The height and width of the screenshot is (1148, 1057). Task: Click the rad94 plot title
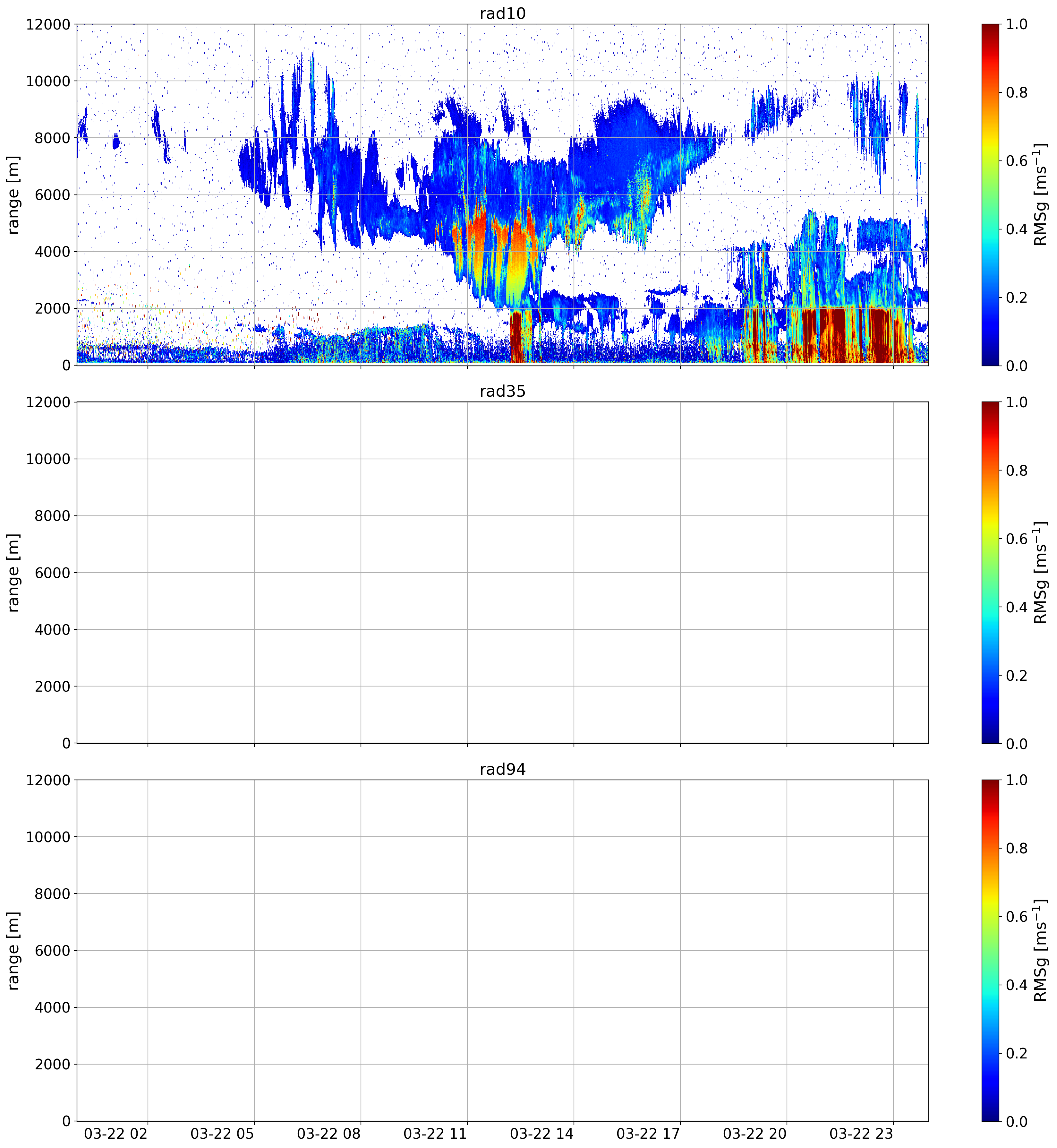pos(502,770)
